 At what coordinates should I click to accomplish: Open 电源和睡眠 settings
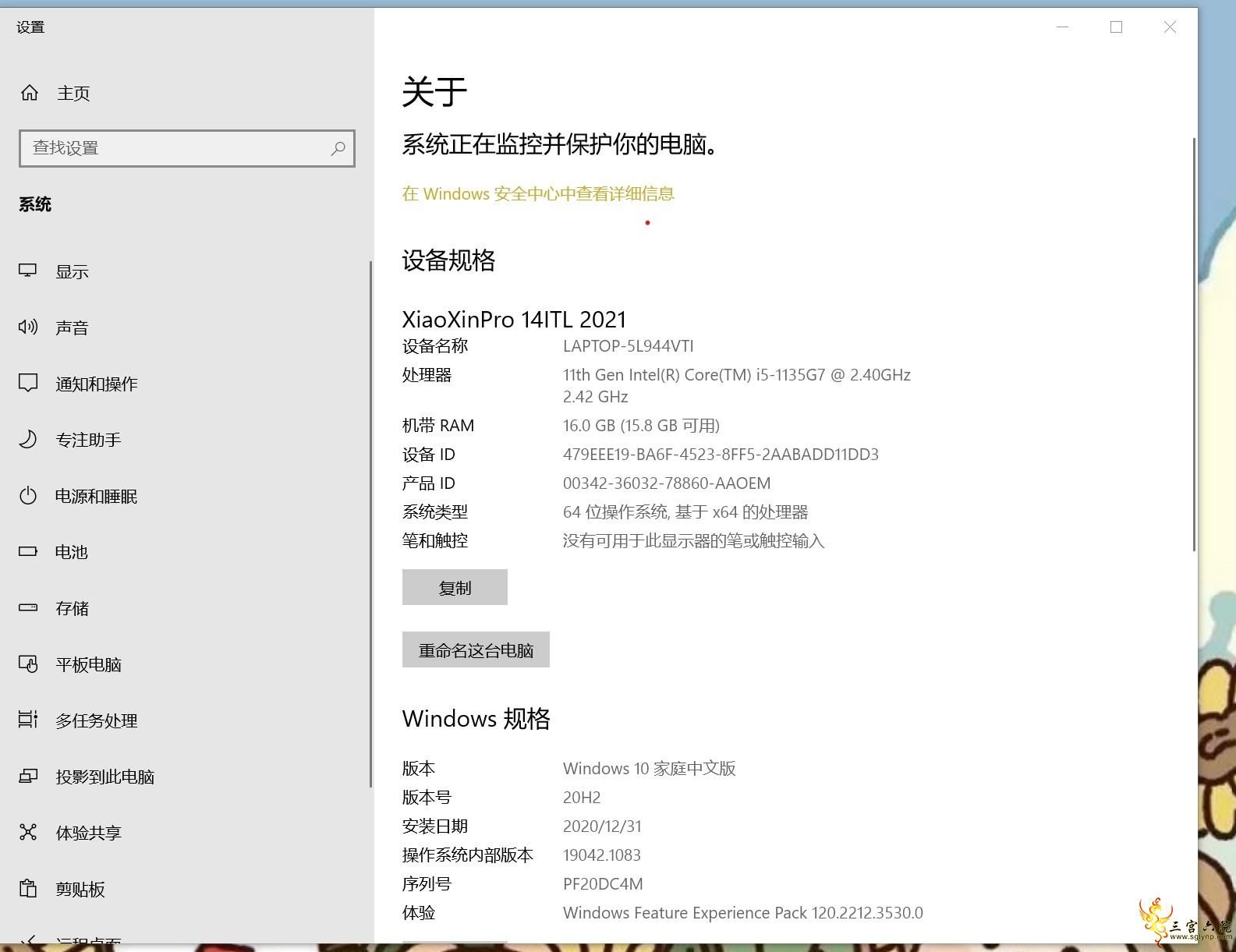click(186, 496)
